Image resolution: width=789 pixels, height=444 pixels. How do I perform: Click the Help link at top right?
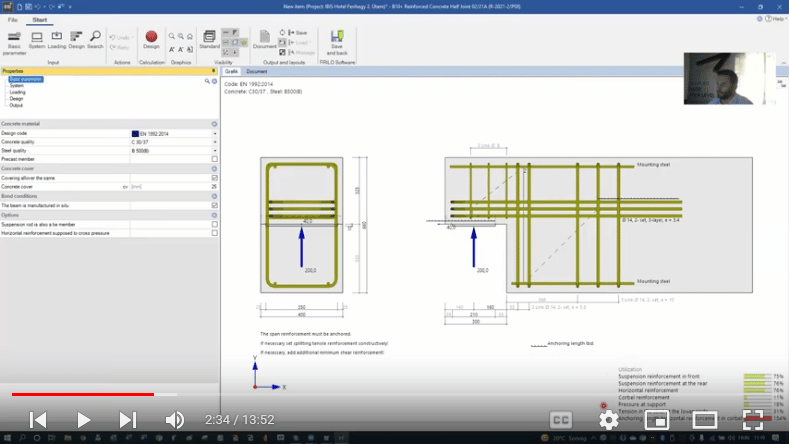click(777, 19)
